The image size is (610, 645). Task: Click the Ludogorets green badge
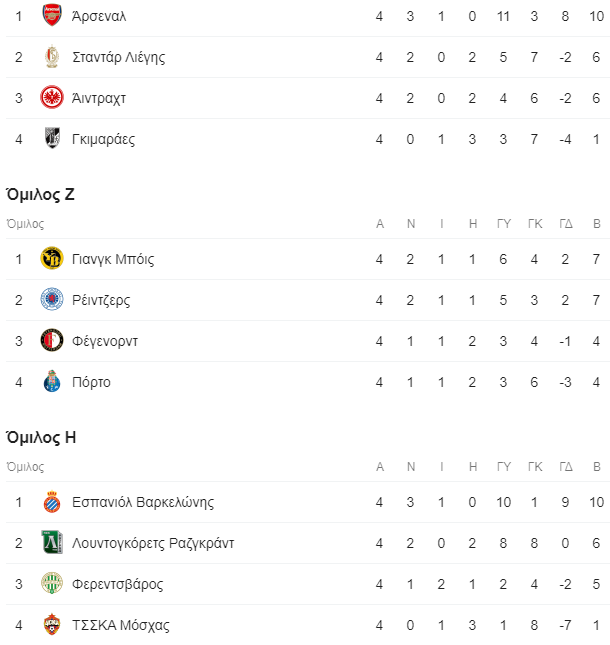52,542
